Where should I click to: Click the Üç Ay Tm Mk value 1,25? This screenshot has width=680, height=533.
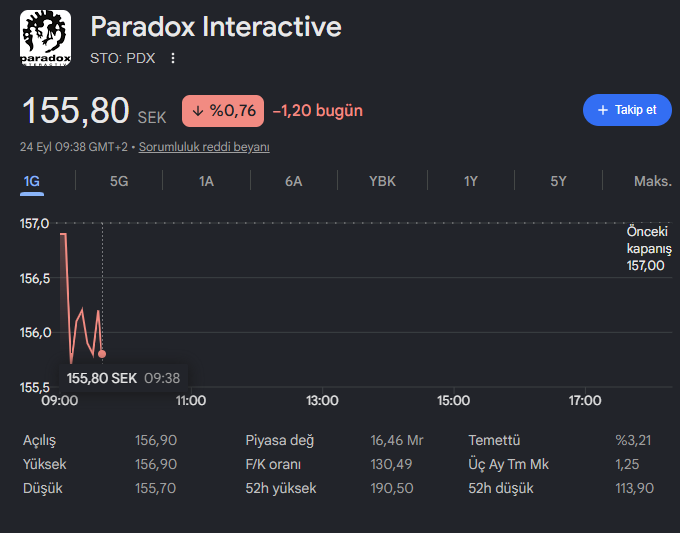click(627, 464)
